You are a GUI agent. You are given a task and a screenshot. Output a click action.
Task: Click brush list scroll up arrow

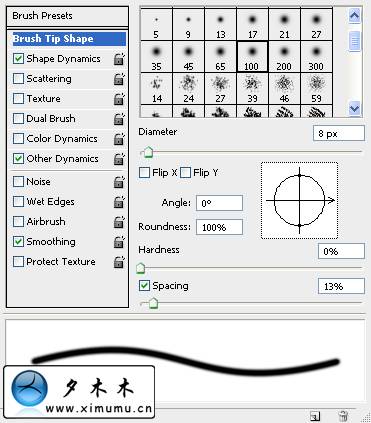pos(354,15)
